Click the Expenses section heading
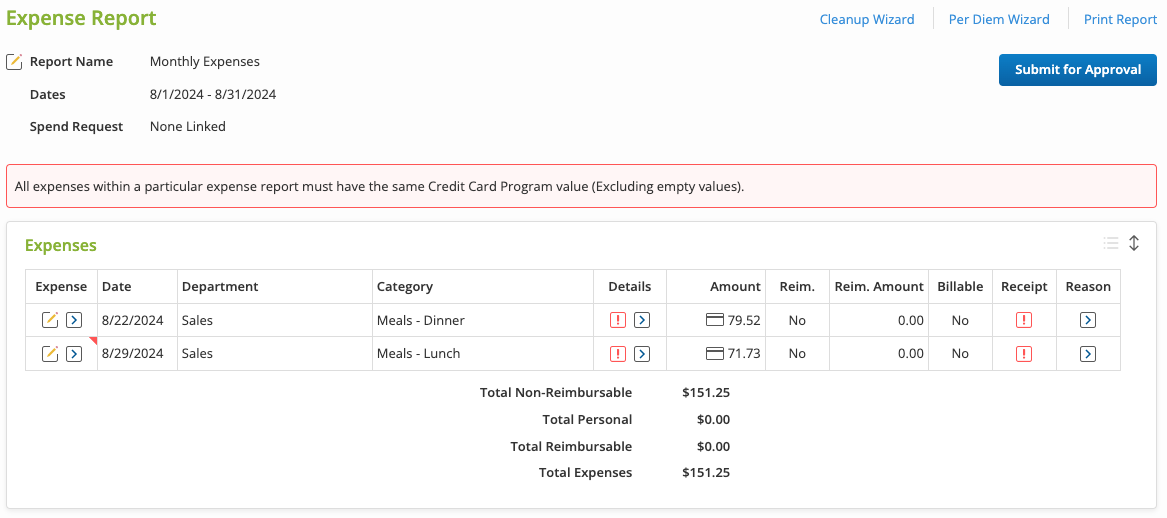 point(60,245)
